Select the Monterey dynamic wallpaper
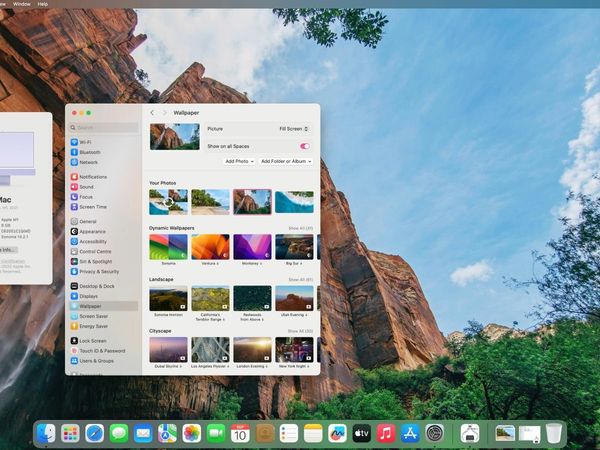The height and width of the screenshot is (450, 600). pos(253,247)
